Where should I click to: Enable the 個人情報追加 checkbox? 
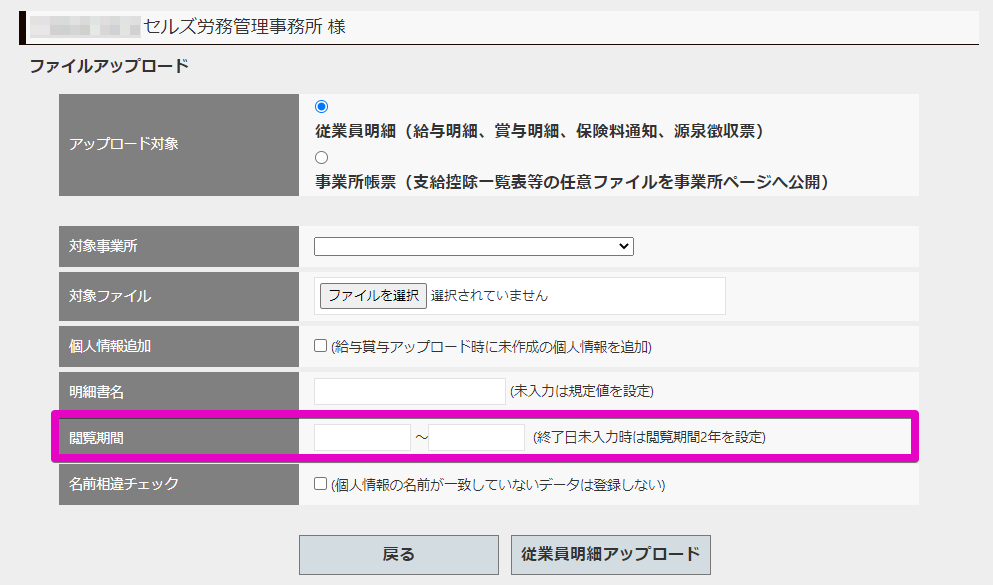[x=320, y=346]
